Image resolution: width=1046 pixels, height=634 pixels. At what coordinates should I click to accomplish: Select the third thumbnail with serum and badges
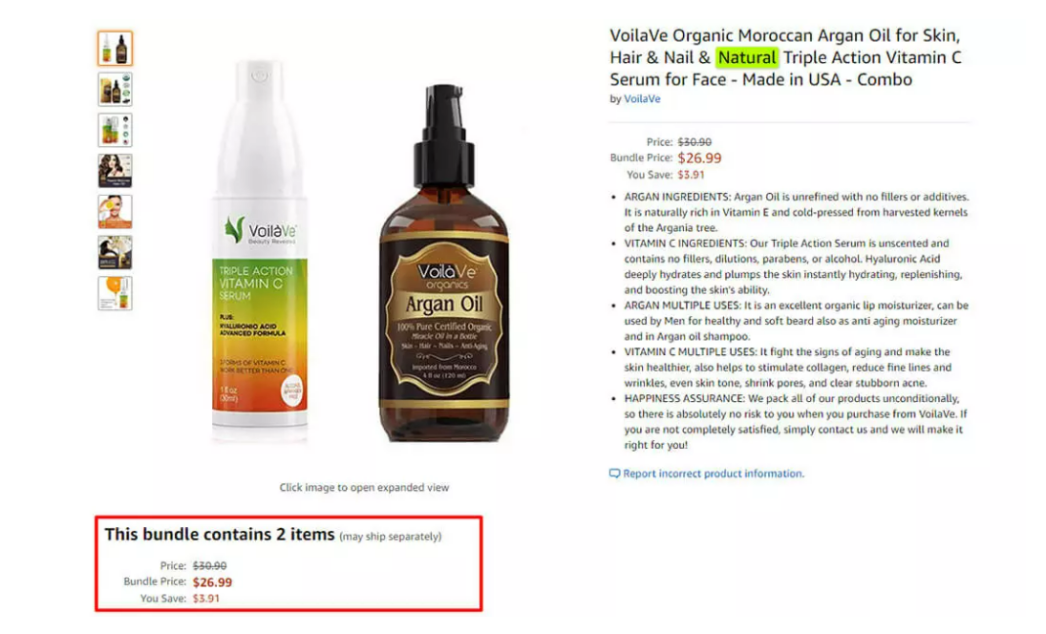[115, 130]
